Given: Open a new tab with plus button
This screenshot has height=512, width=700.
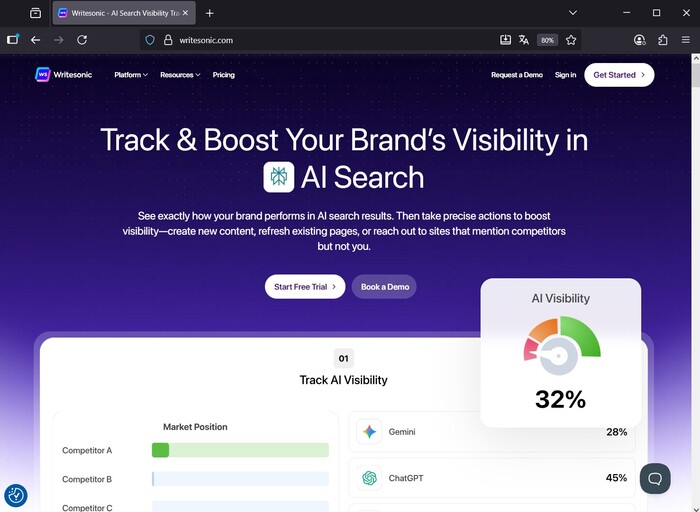Looking at the screenshot, I should click(209, 13).
